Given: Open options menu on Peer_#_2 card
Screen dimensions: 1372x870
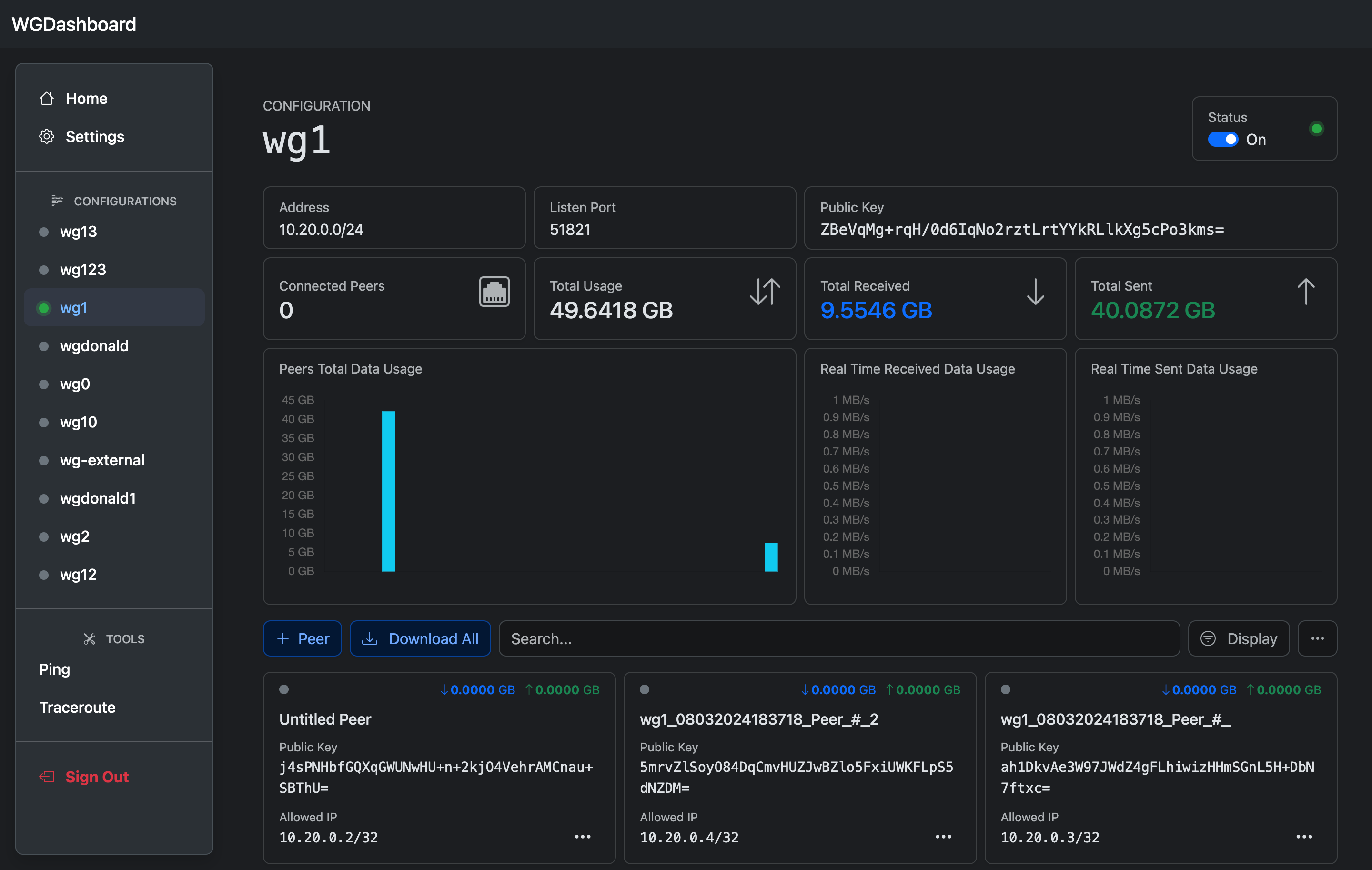Looking at the screenshot, I should 943,836.
